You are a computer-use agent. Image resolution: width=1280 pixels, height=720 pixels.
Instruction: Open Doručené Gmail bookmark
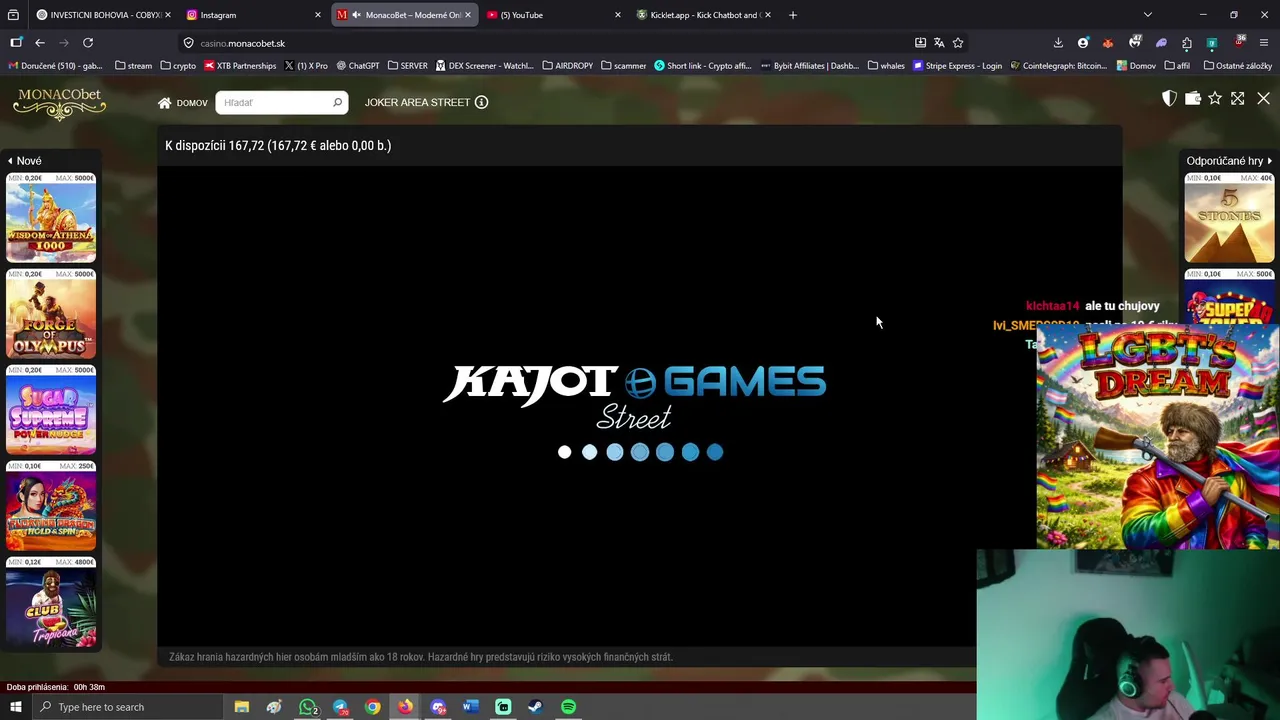click(55, 66)
